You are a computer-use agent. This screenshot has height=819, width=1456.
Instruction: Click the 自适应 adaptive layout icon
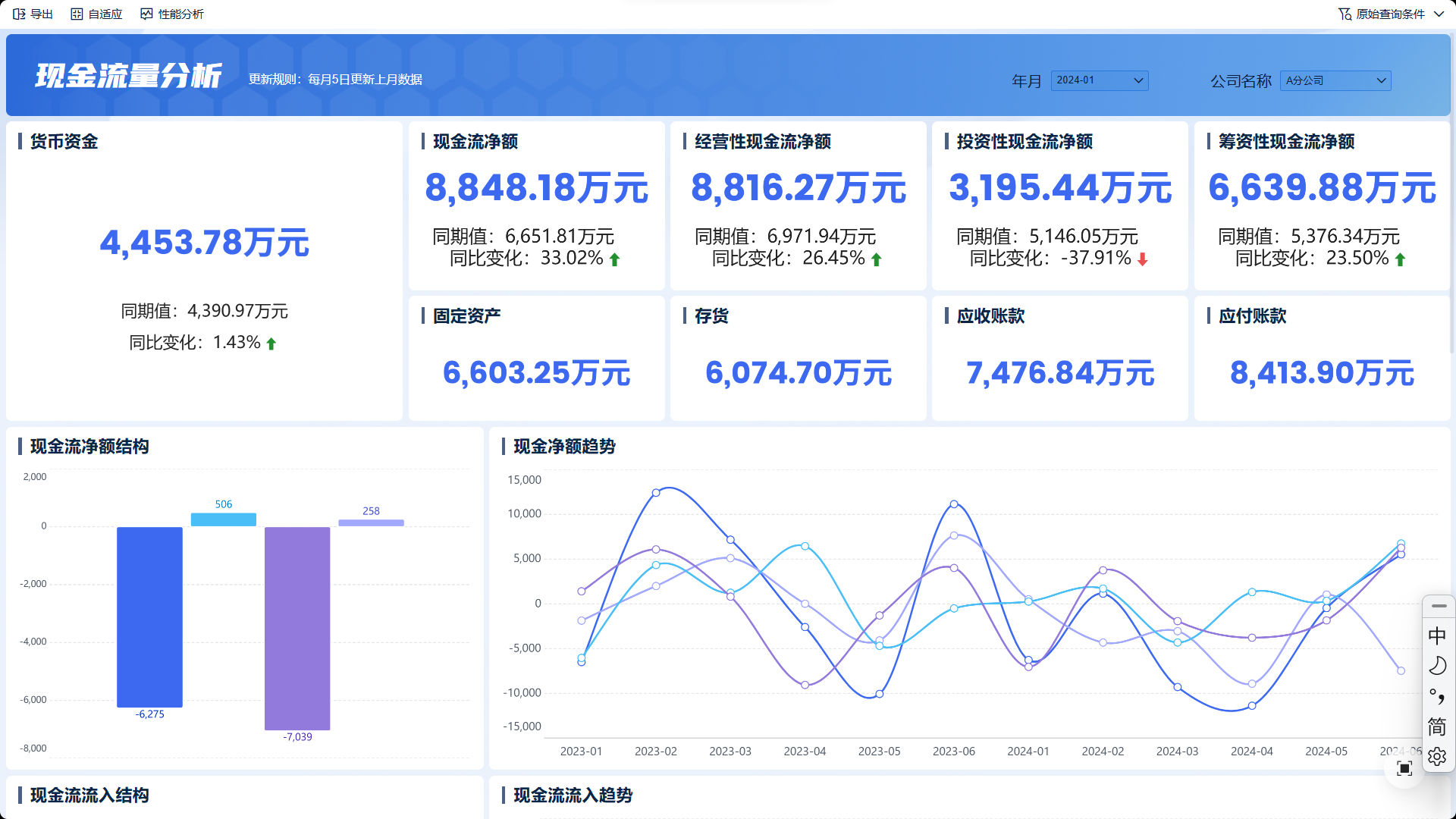[x=76, y=13]
